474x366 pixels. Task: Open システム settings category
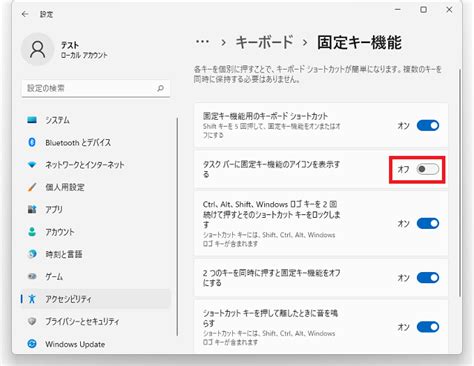[96, 120]
